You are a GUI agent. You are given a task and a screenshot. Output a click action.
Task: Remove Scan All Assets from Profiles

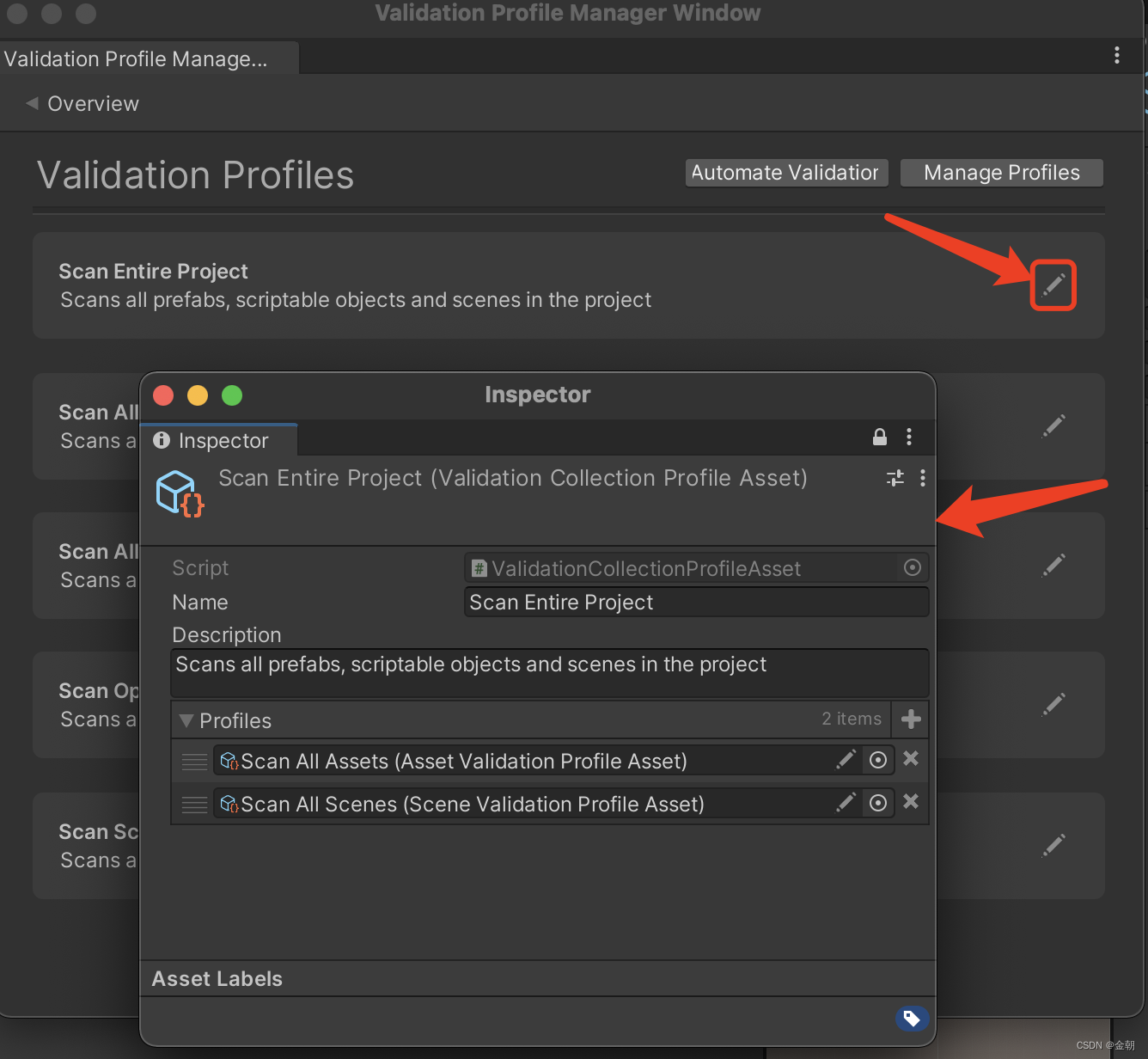coord(911,758)
